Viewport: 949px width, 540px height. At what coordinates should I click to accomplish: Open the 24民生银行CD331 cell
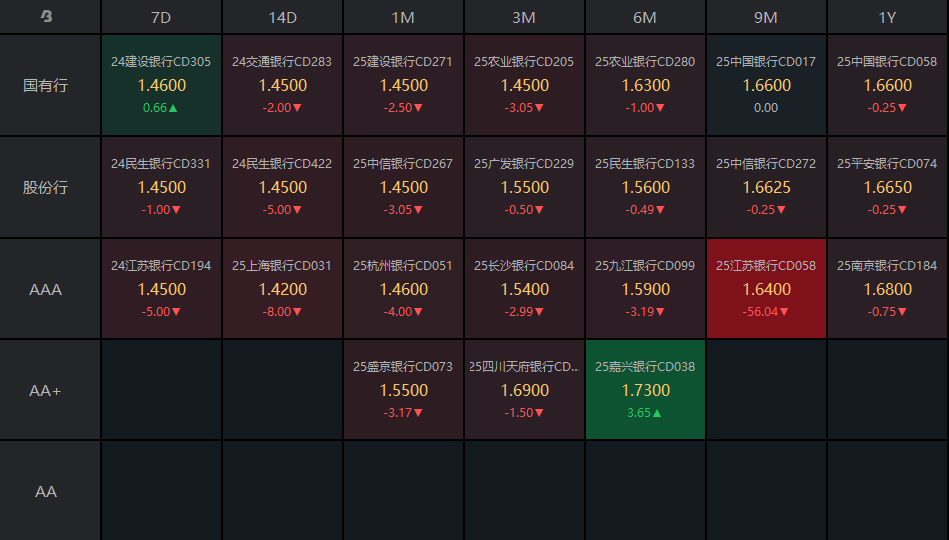tap(161, 187)
